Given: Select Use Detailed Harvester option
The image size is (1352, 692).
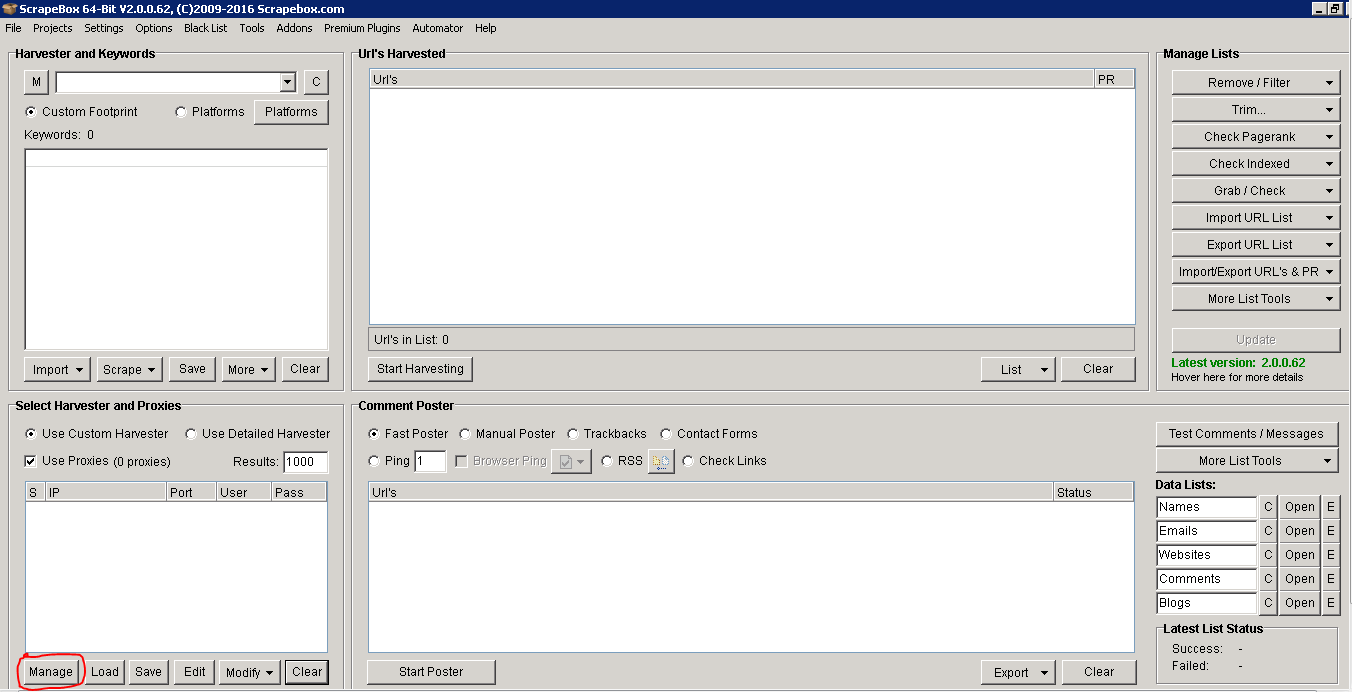Looking at the screenshot, I should (191, 434).
